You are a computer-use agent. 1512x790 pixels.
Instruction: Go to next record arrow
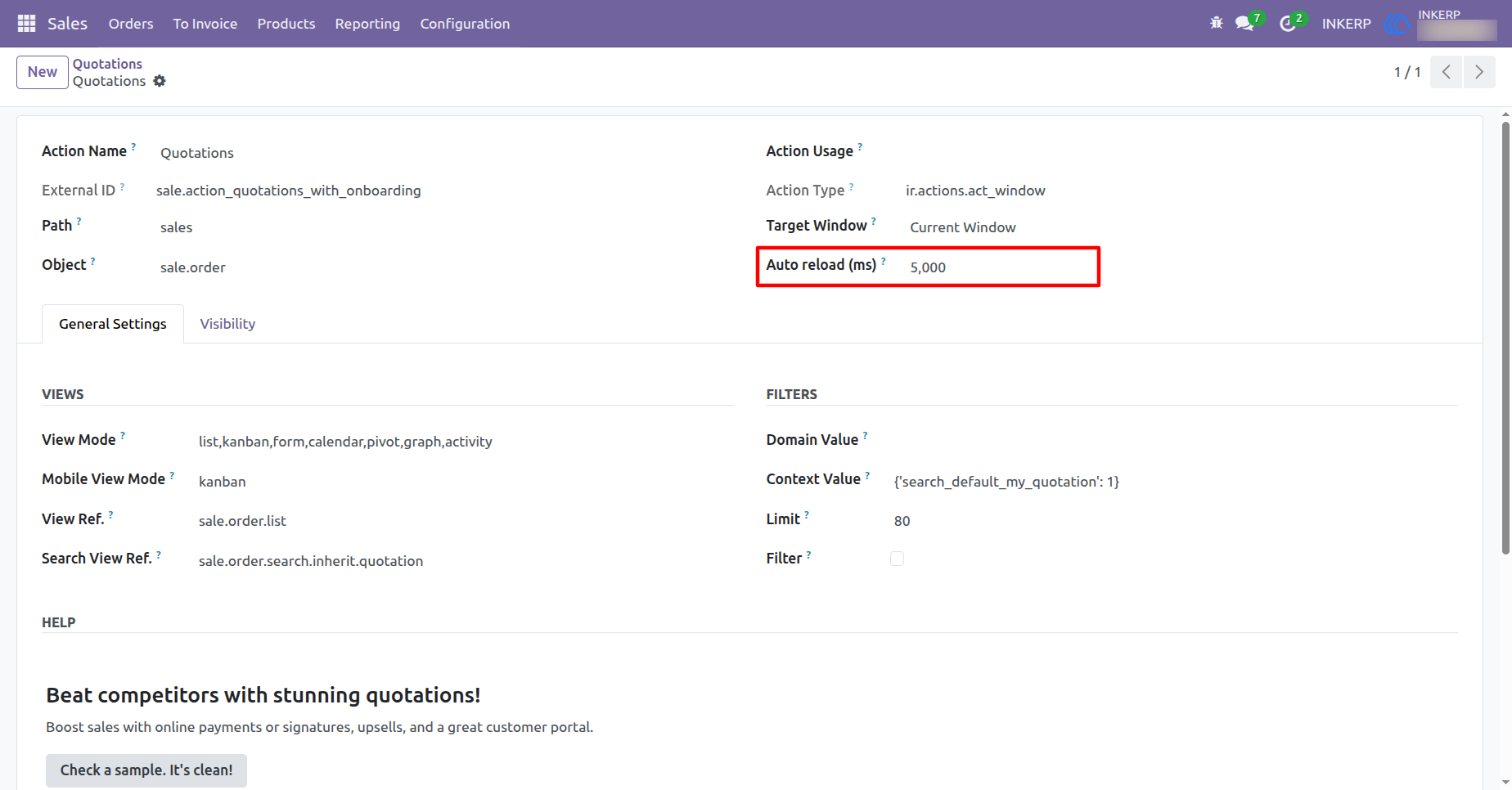(1479, 72)
